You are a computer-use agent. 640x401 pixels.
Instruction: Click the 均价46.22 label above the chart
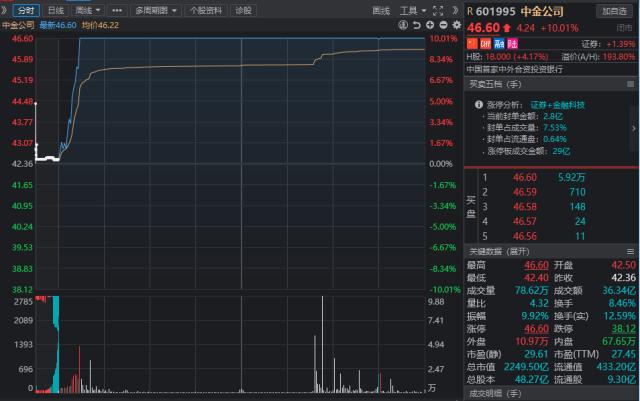(100, 25)
